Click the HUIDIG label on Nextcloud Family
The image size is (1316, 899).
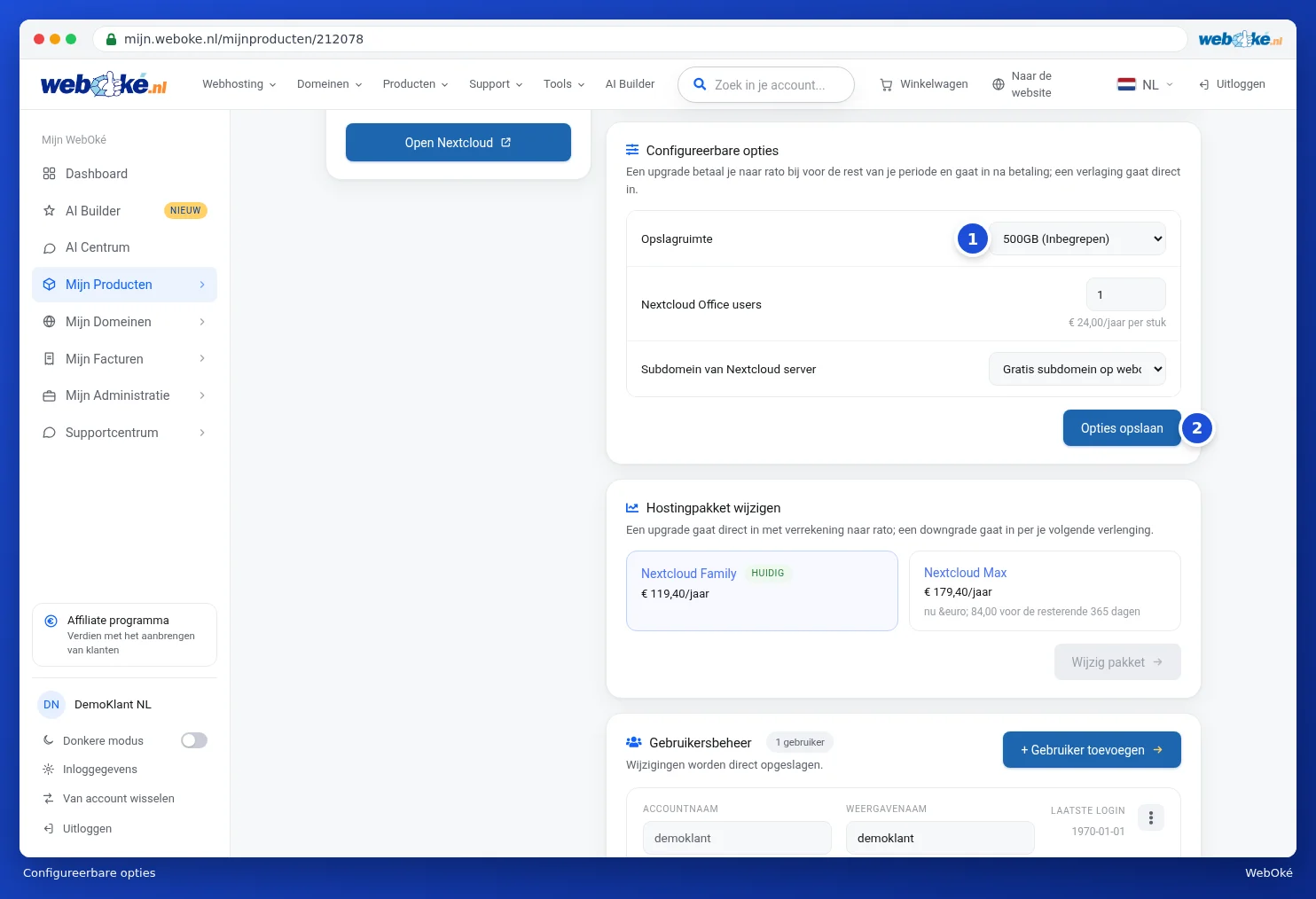tap(768, 574)
